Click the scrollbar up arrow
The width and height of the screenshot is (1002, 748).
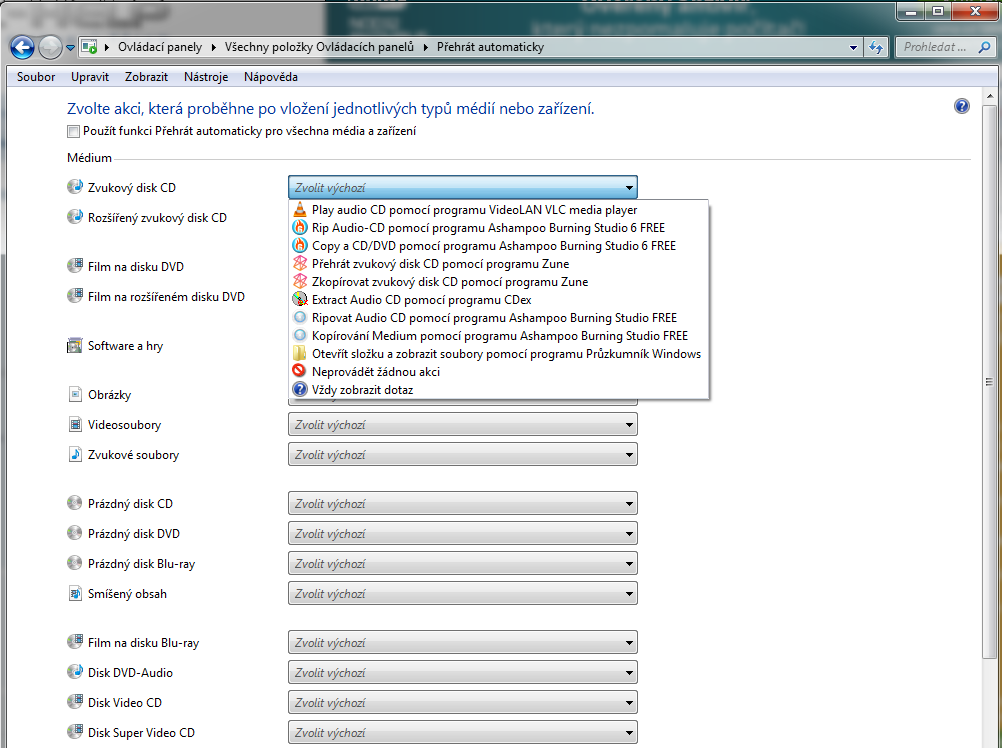coord(989,97)
